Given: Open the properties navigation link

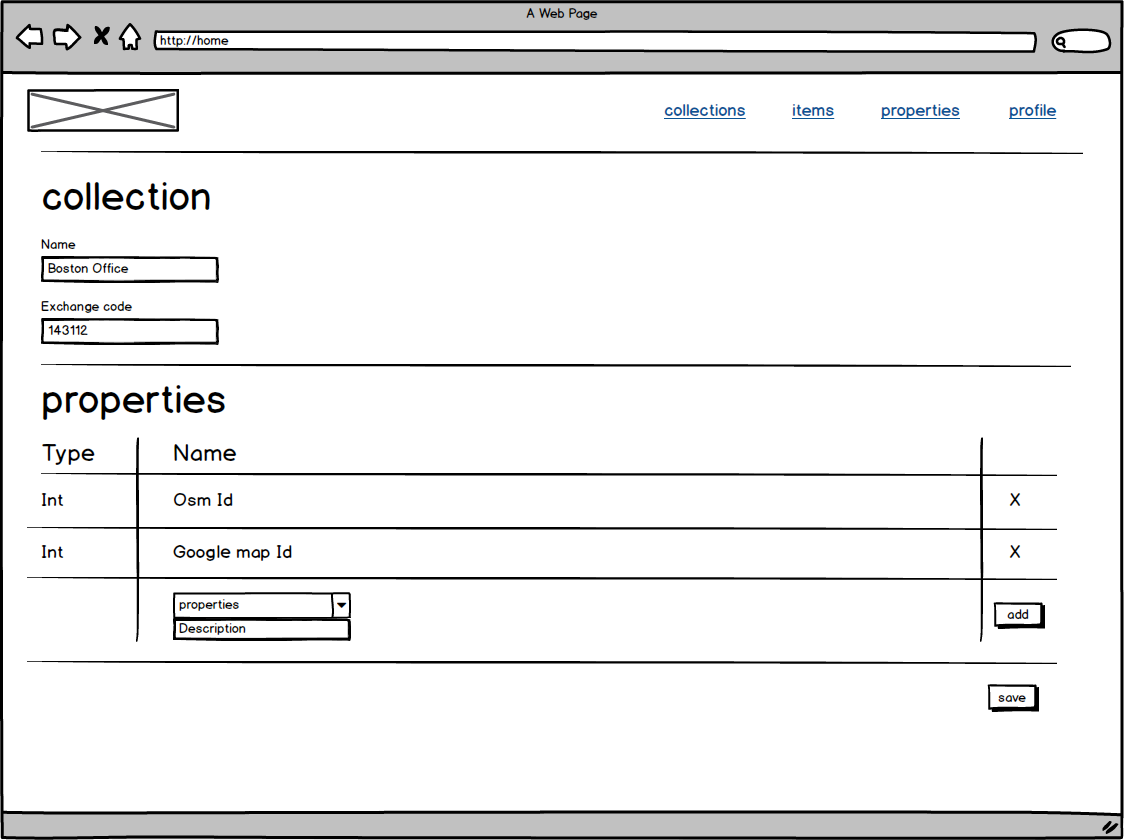Looking at the screenshot, I should [920, 110].
